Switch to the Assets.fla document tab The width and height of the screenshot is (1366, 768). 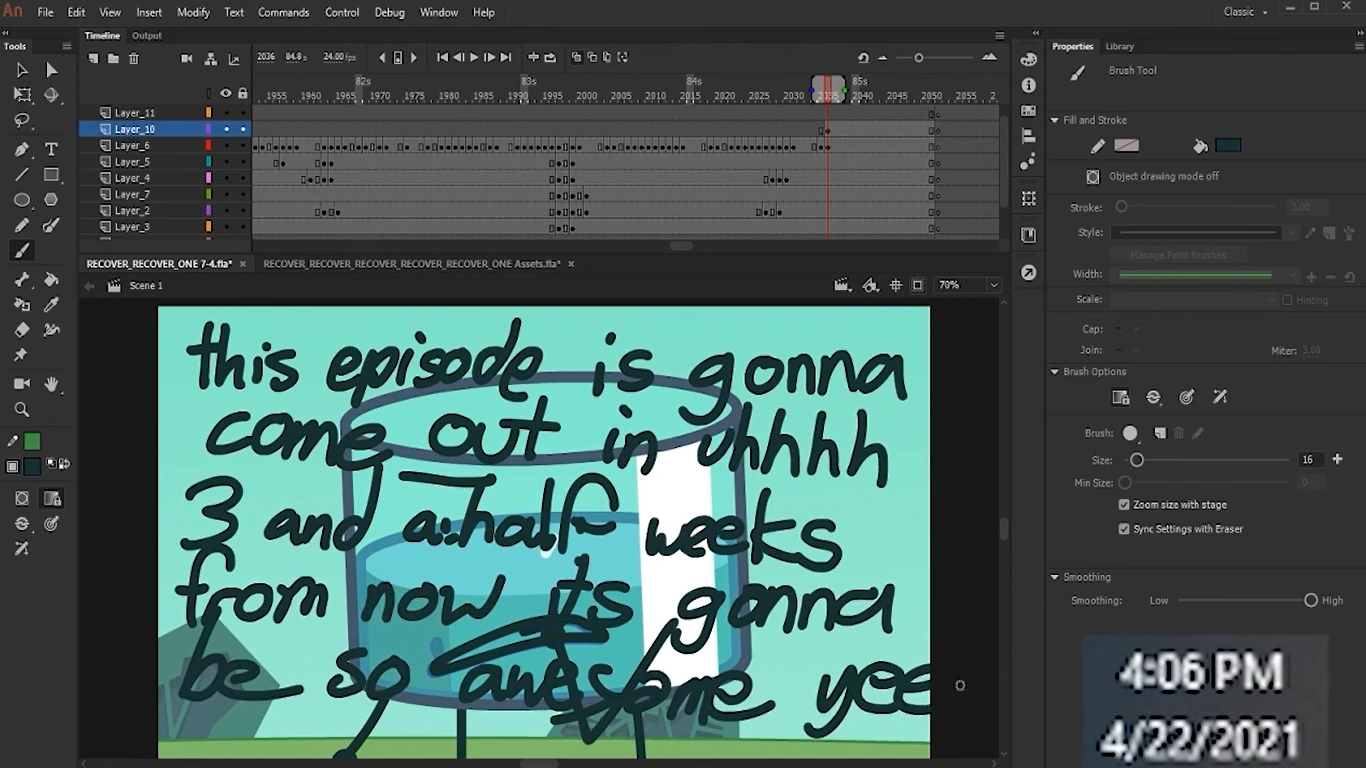[412, 264]
